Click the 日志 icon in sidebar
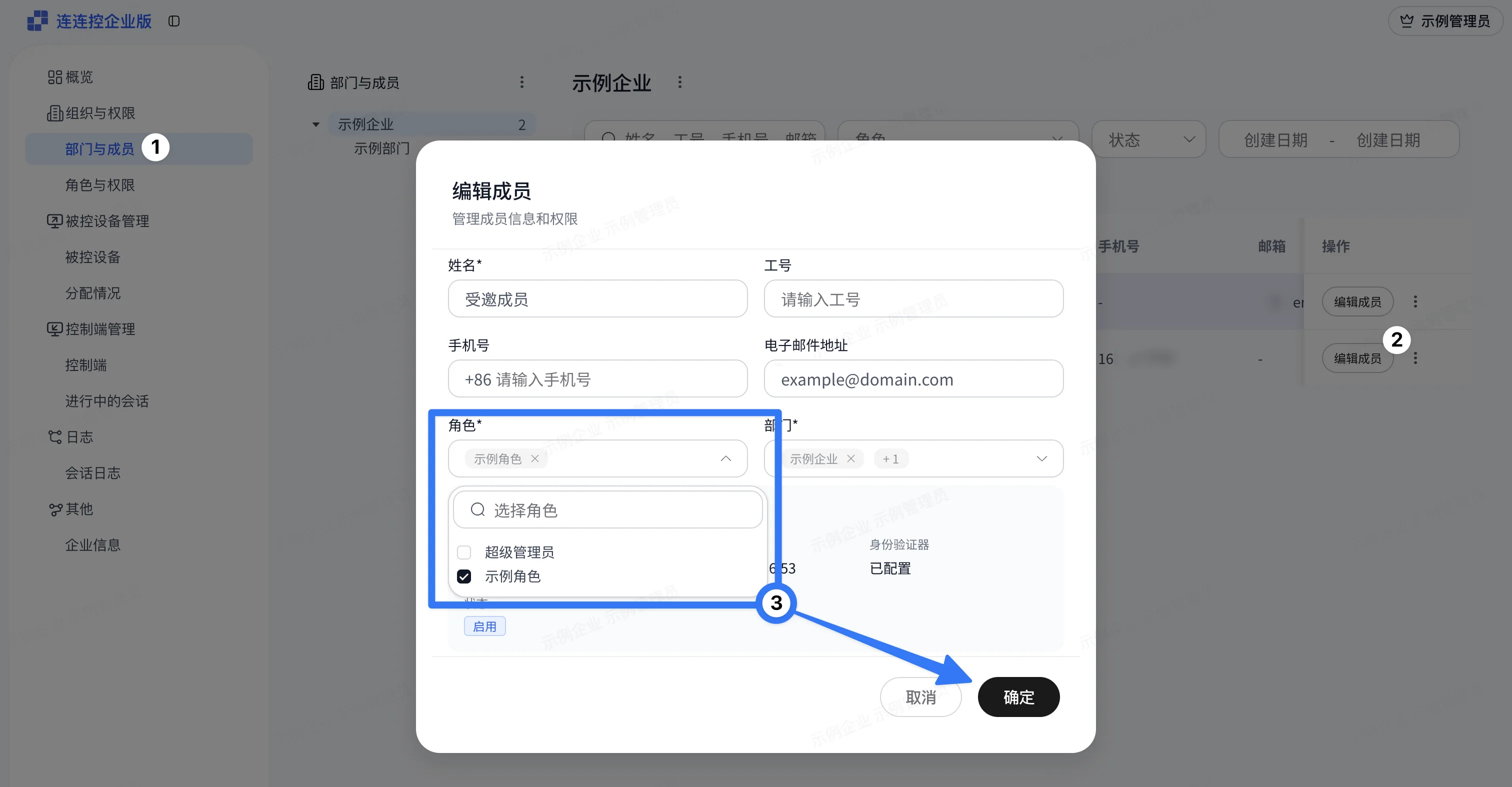 click(54, 437)
